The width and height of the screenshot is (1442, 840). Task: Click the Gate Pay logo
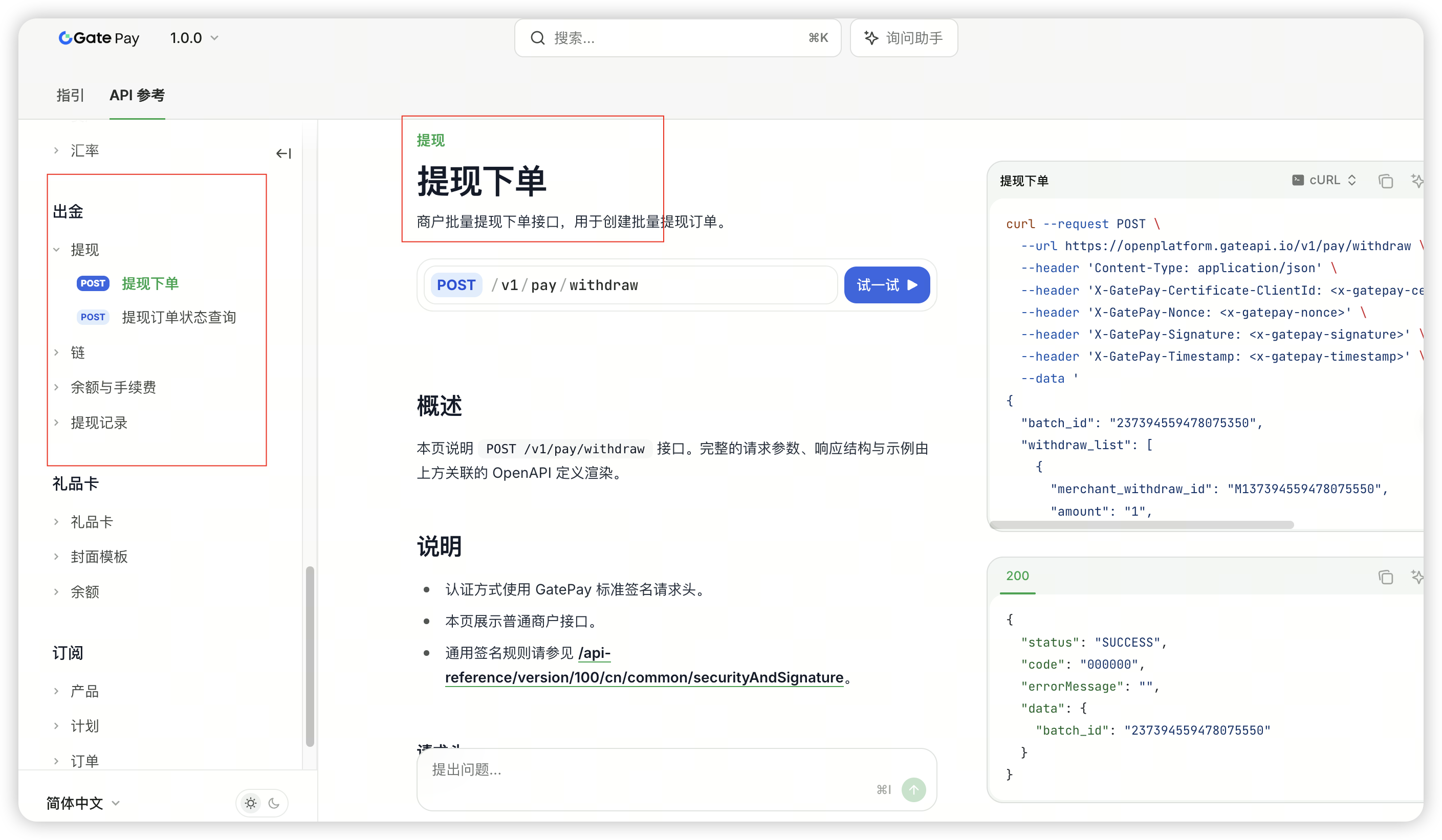(x=98, y=38)
